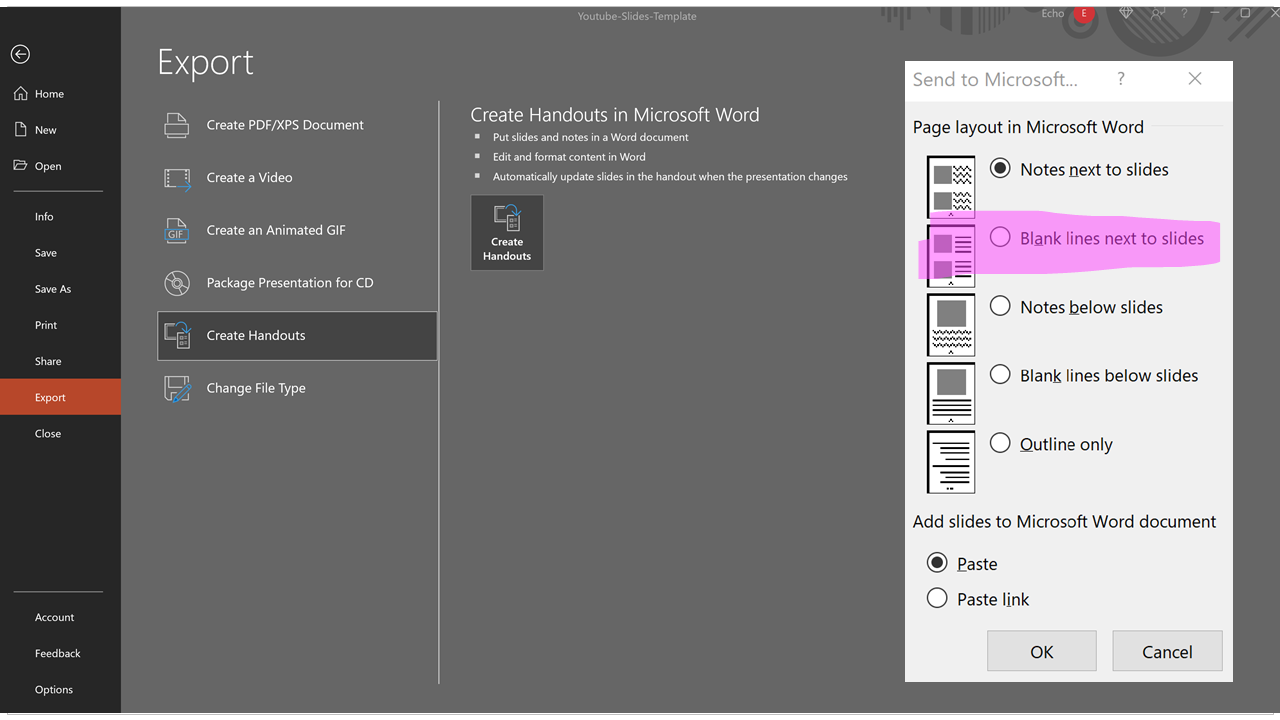Click the Create PDF/XPS Document icon
1280x720 pixels.
pyautogui.click(x=176, y=125)
